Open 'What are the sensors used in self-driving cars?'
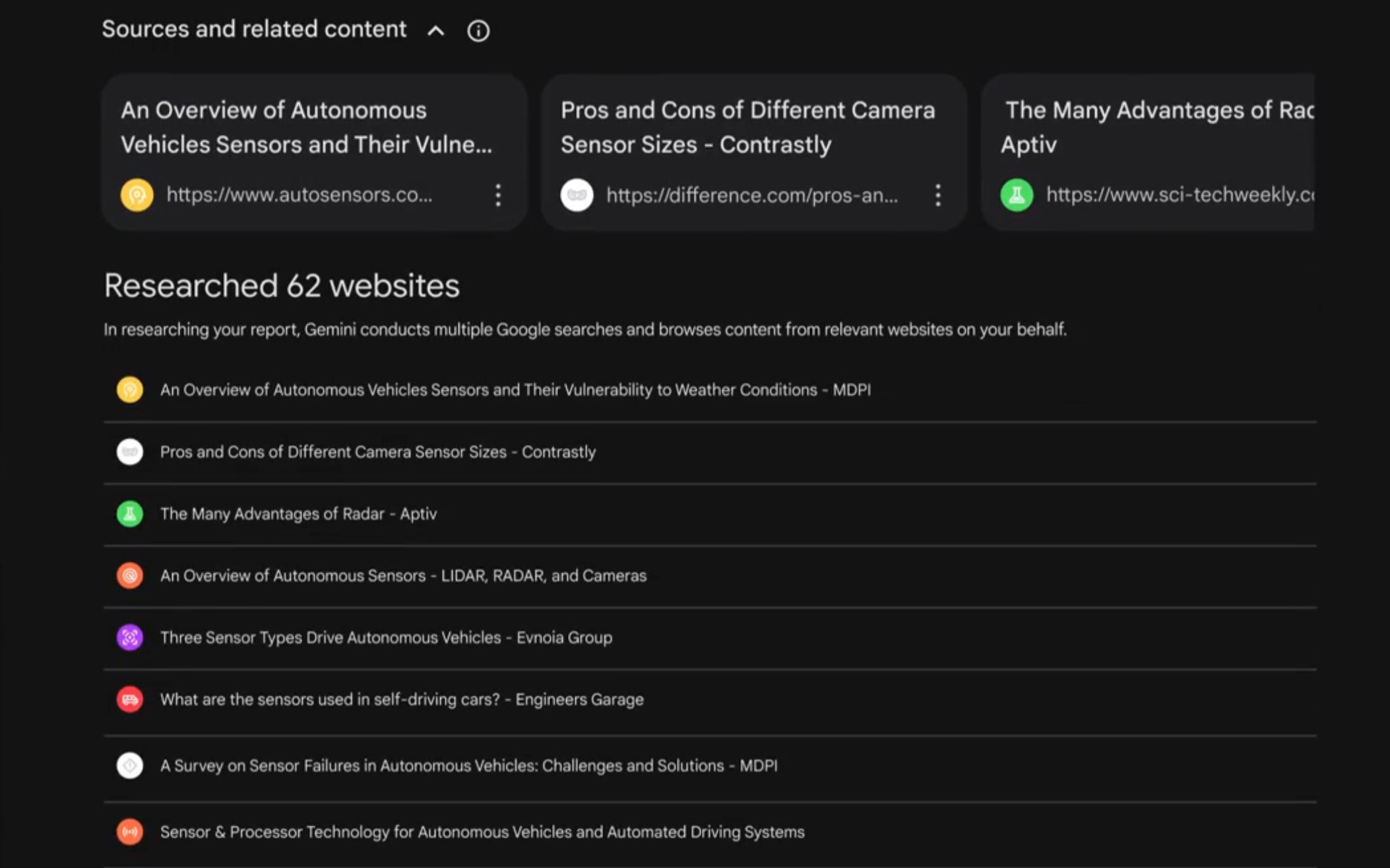This screenshot has width=1390, height=868. [402, 699]
